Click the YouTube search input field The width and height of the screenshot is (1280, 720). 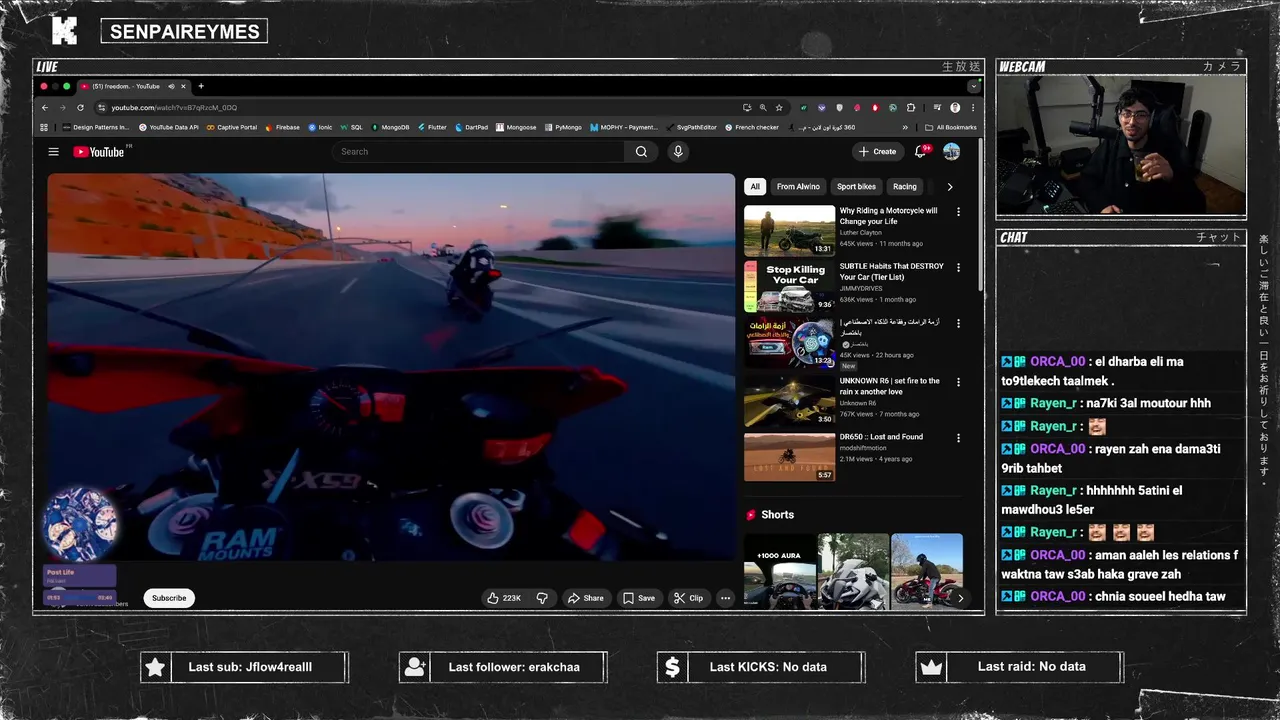tap(480, 152)
